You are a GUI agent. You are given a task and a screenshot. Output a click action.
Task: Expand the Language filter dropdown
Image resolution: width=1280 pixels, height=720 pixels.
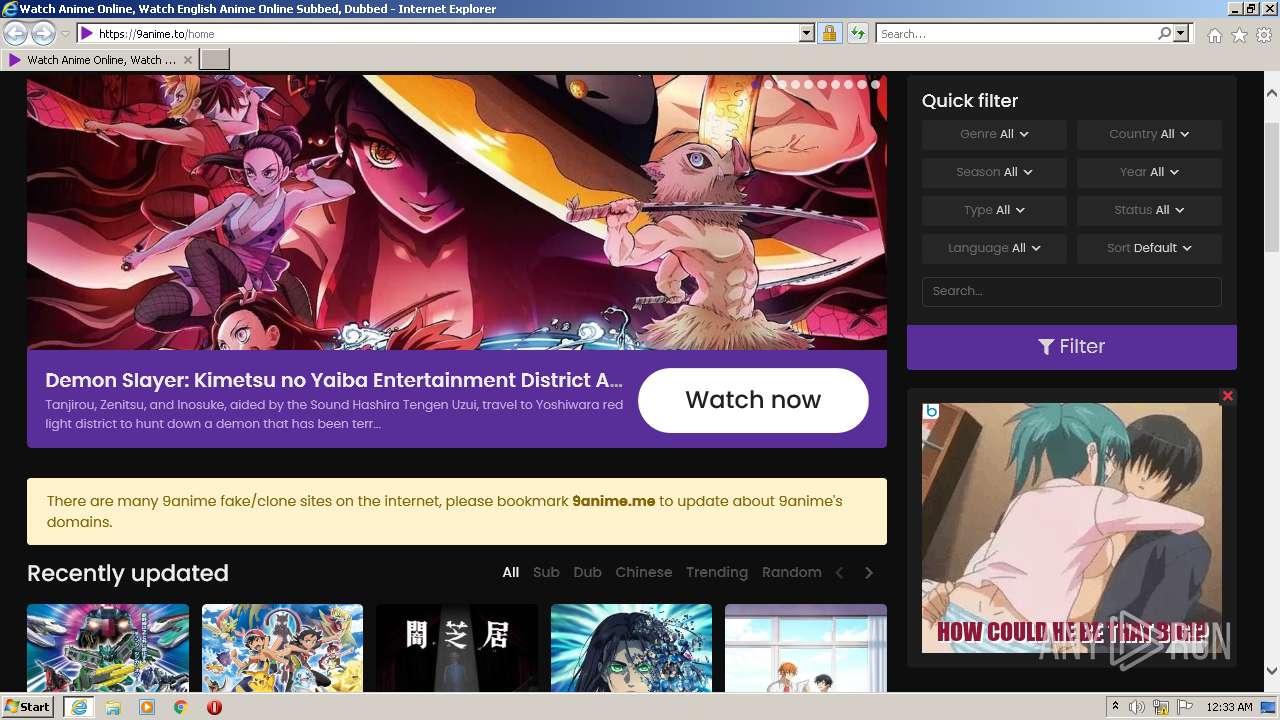tap(994, 248)
